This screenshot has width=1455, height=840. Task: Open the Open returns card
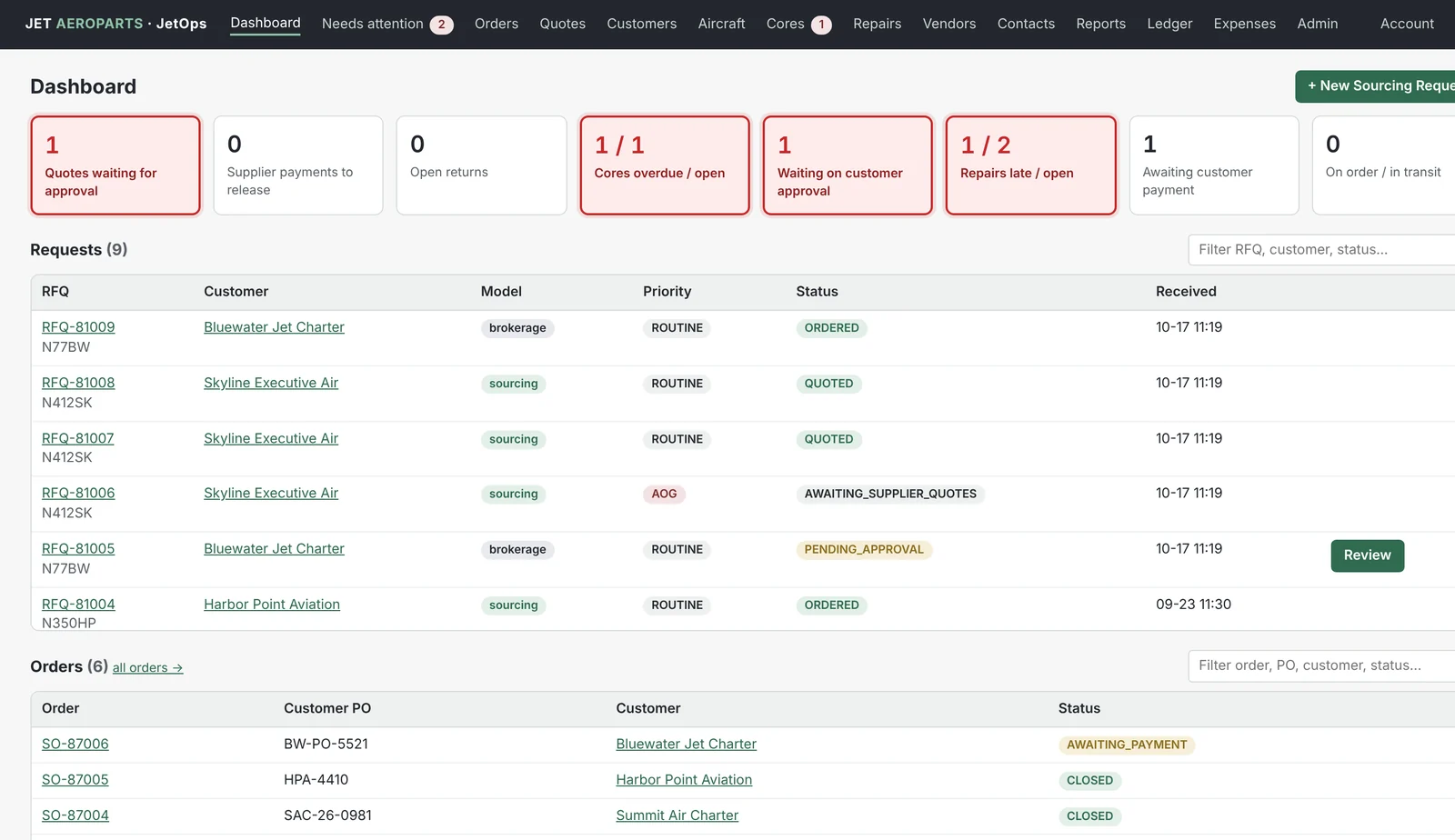(x=482, y=165)
